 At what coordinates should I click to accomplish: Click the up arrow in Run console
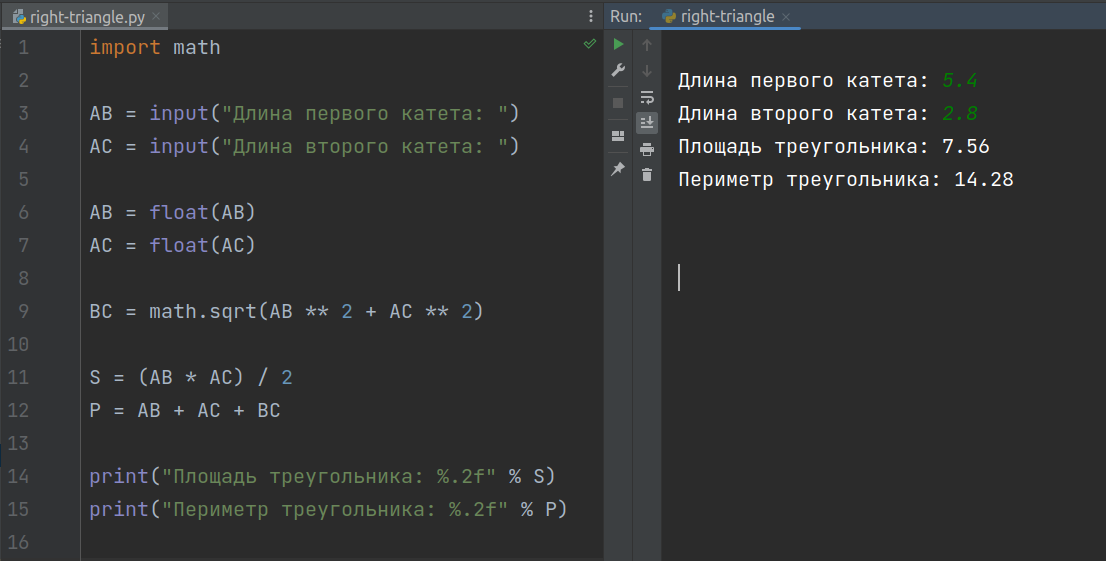tap(647, 45)
